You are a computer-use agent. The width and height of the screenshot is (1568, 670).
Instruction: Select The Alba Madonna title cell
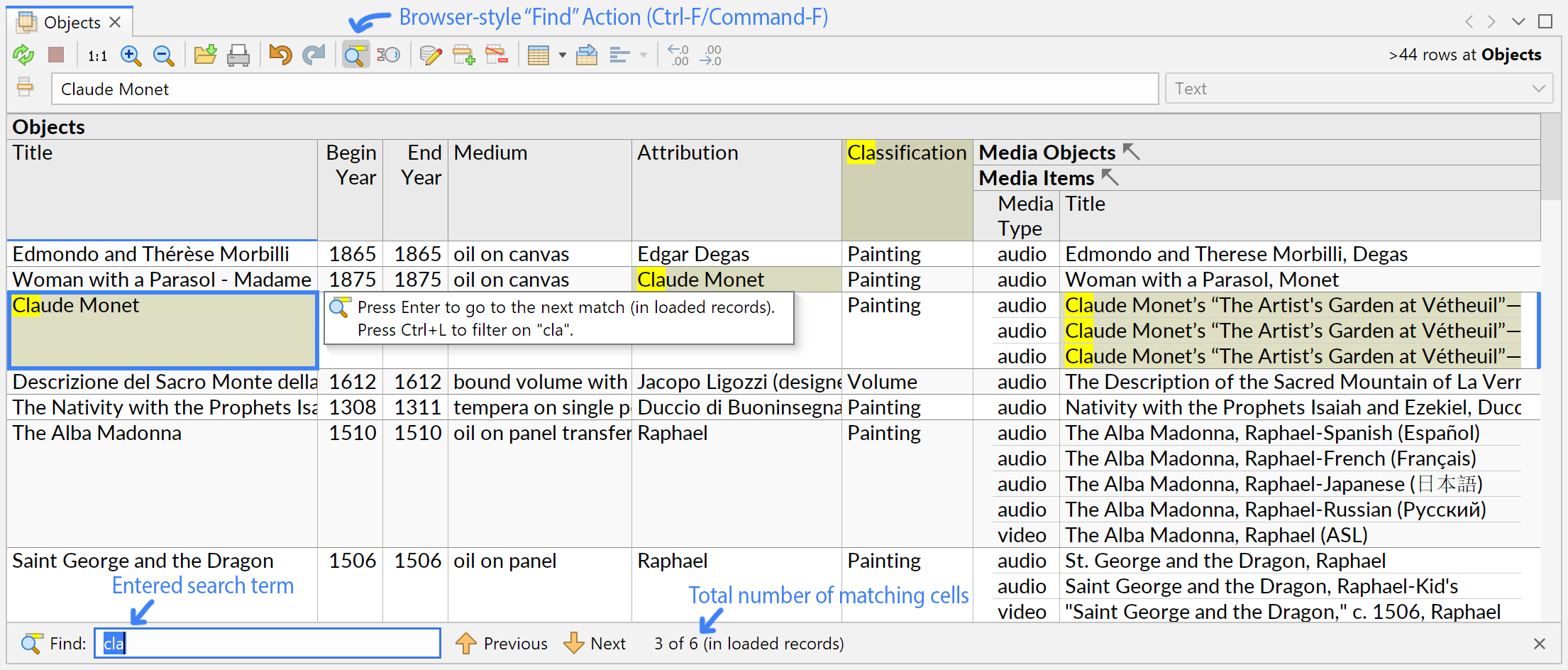(162, 483)
